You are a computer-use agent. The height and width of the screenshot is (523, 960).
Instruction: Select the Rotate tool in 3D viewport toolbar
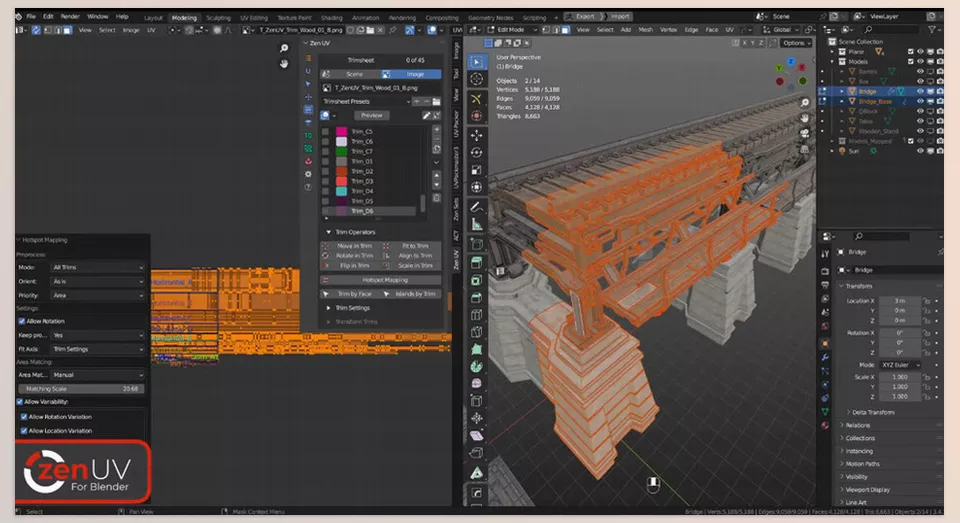click(476, 152)
